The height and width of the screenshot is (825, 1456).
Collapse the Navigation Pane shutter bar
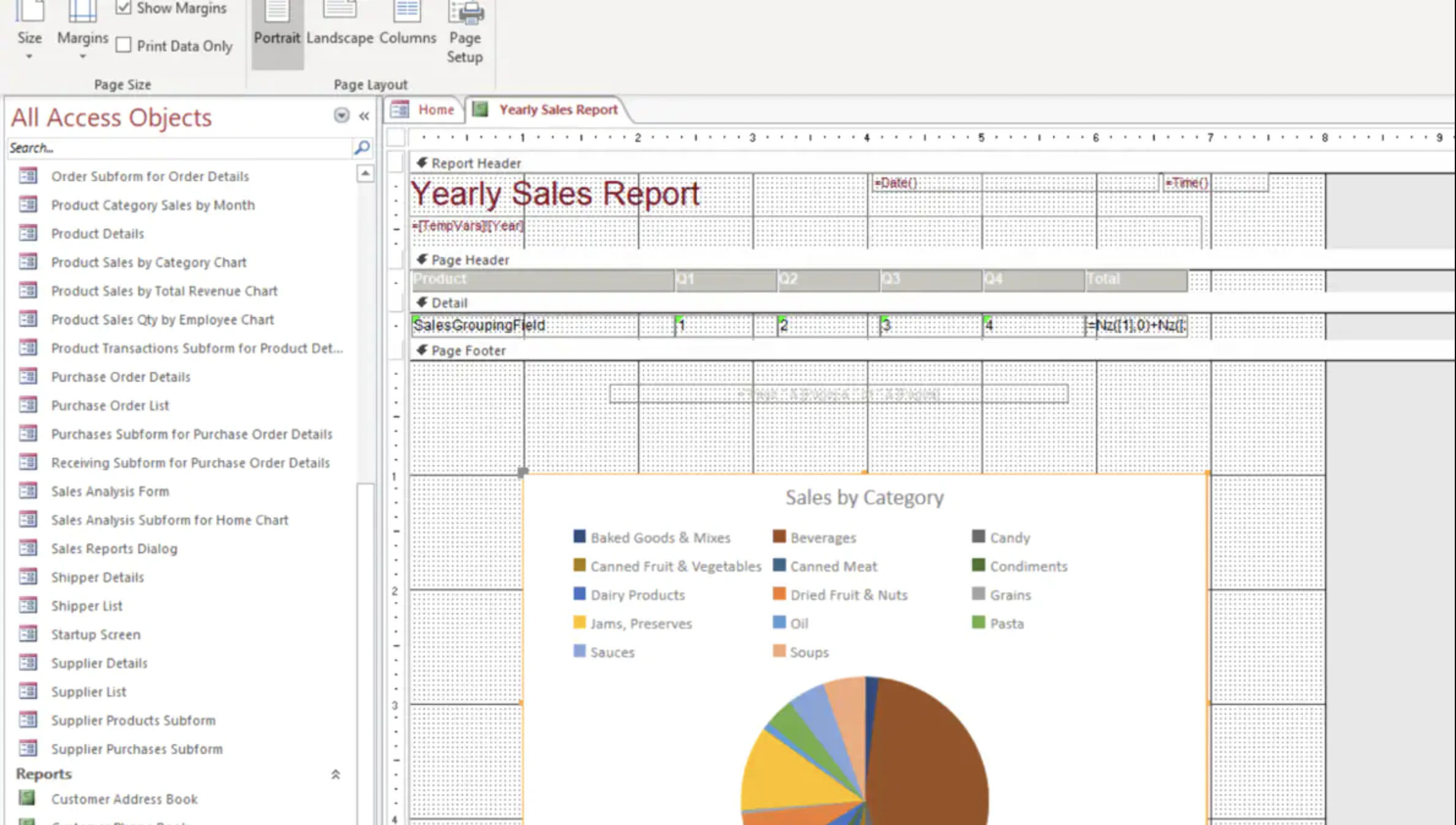(364, 116)
